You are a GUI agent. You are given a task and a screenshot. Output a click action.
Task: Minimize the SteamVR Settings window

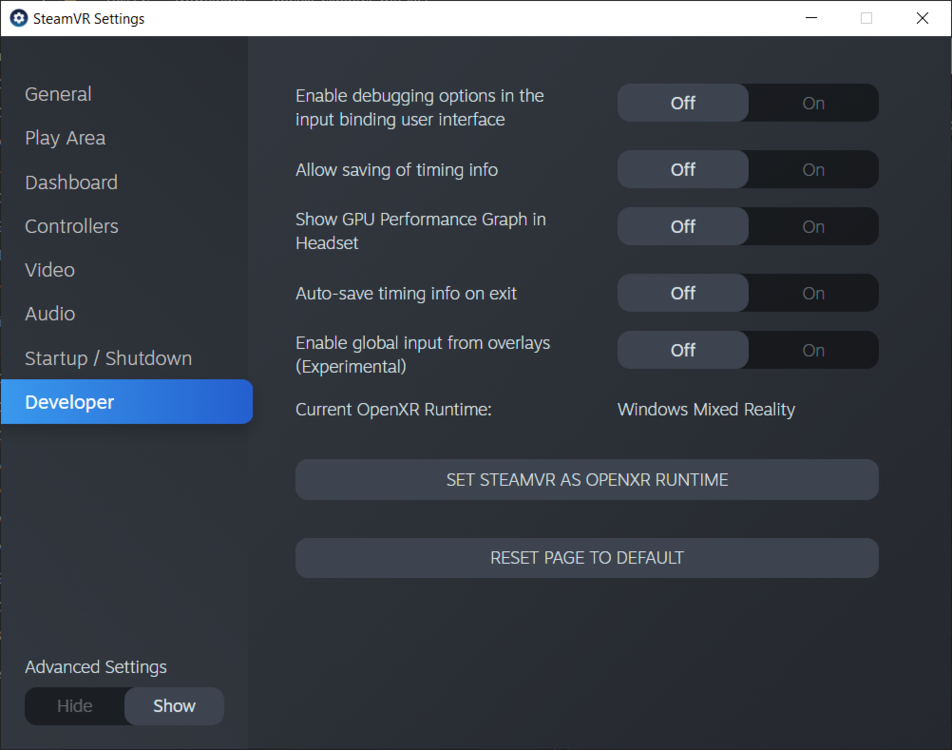811,18
